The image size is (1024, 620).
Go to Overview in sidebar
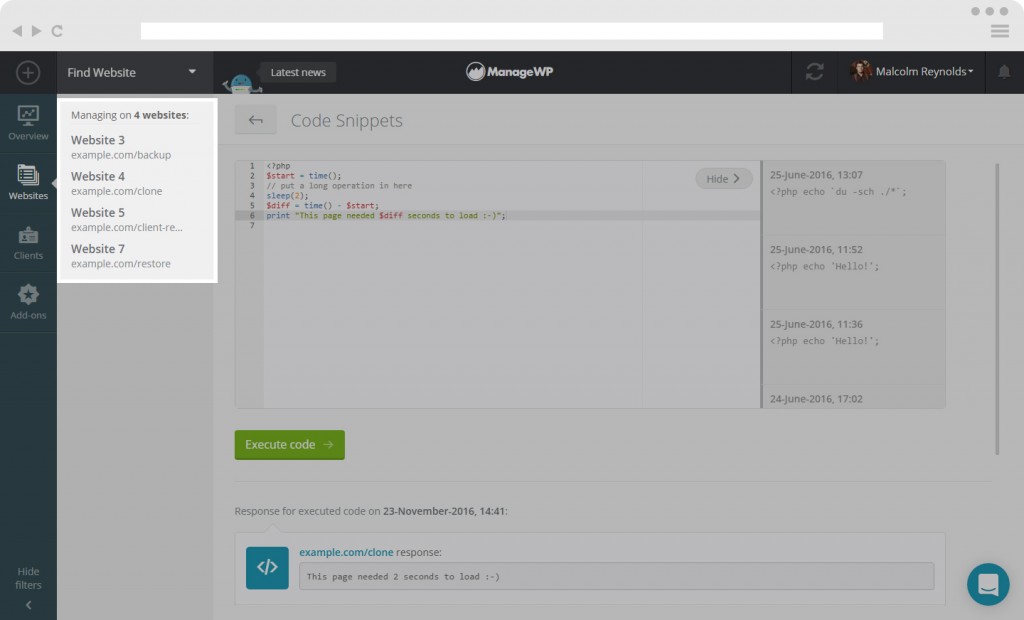pos(28,123)
